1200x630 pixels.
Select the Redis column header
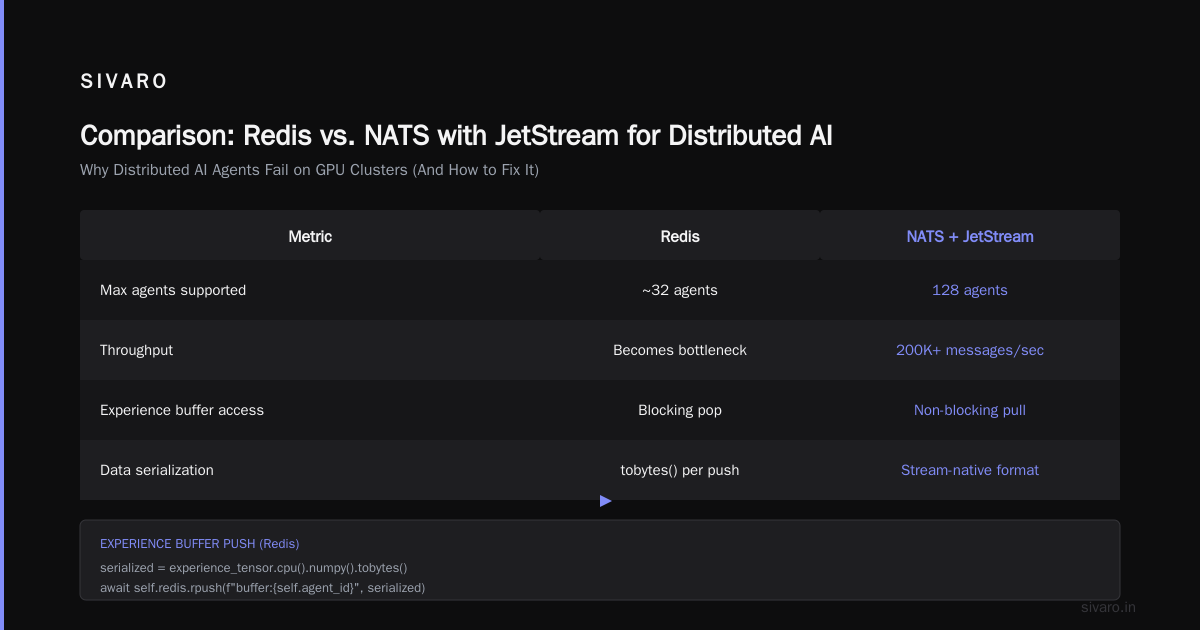pyautogui.click(x=680, y=237)
